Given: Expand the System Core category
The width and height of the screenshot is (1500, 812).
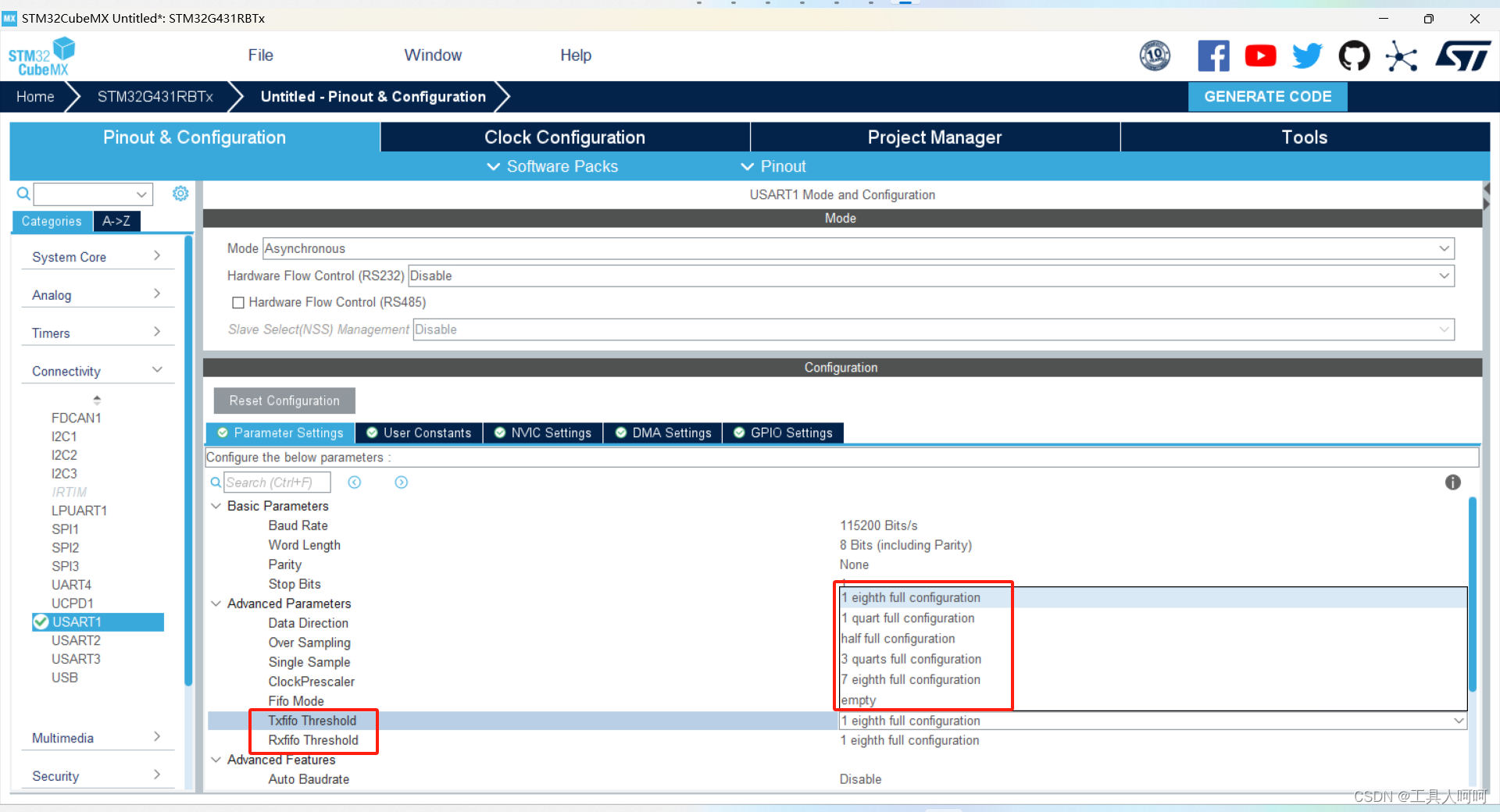Looking at the screenshot, I should point(96,257).
